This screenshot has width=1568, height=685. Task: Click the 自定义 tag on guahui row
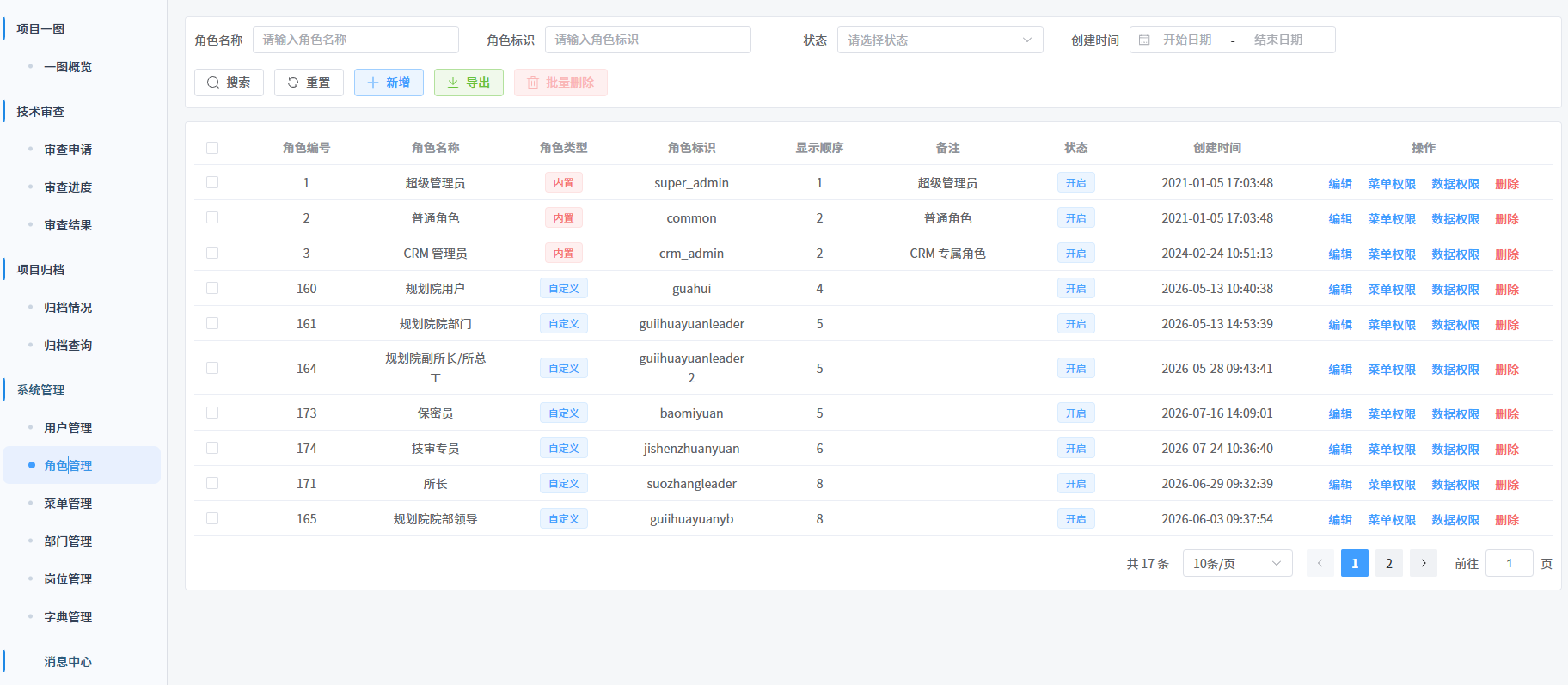pyautogui.click(x=563, y=288)
